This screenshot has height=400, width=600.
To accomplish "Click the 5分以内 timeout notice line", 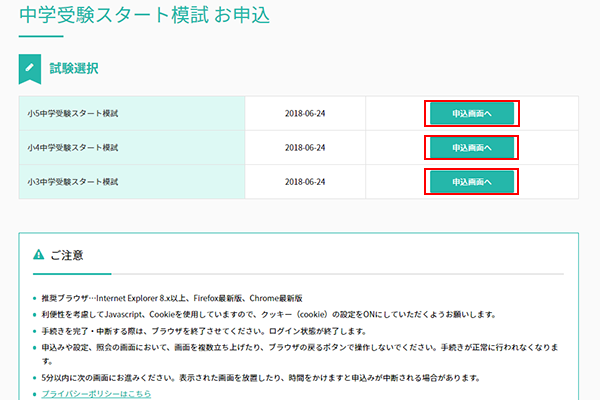I will (x=255, y=378).
